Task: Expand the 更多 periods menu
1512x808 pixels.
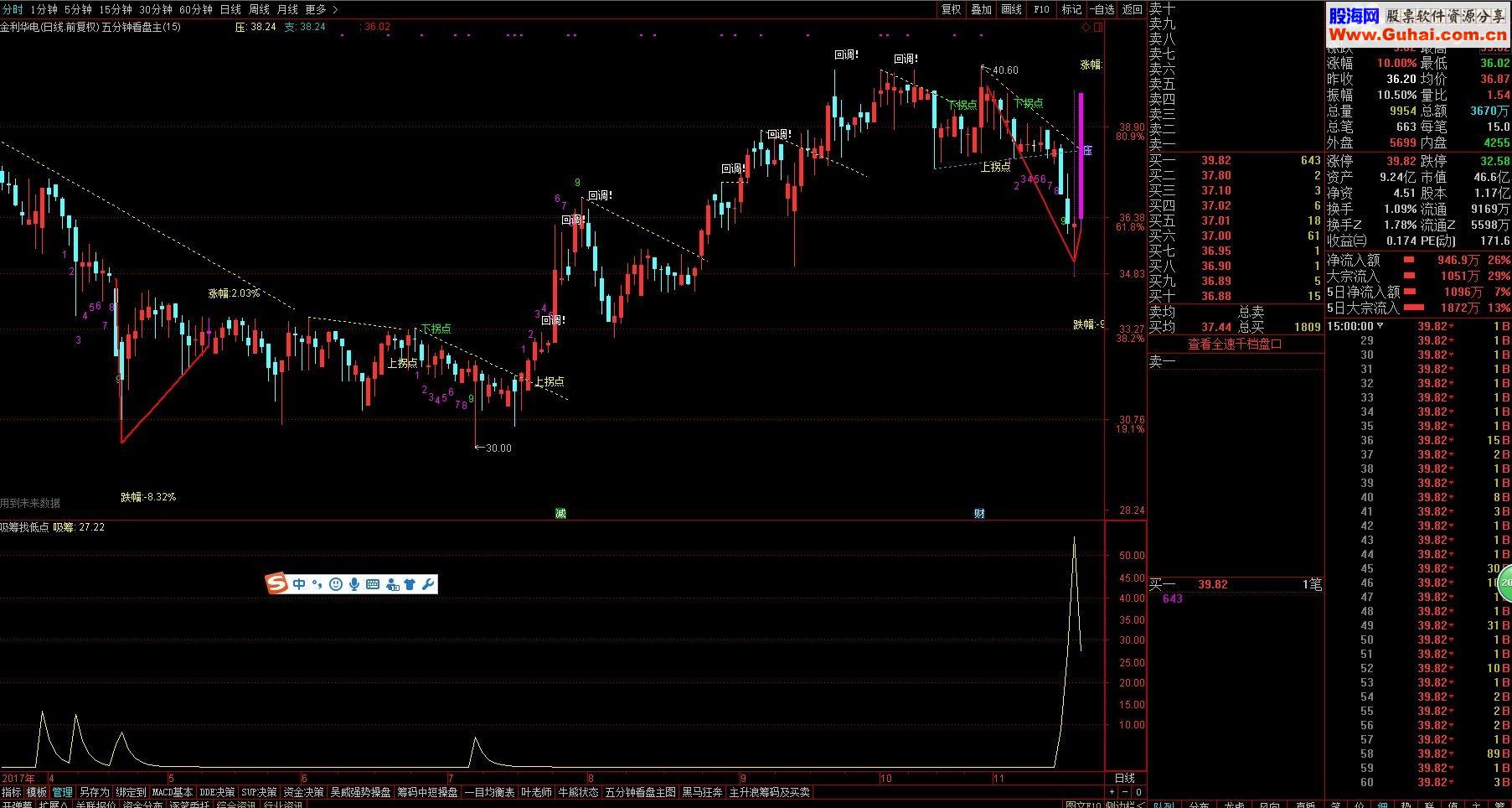Action: pos(321,9)
